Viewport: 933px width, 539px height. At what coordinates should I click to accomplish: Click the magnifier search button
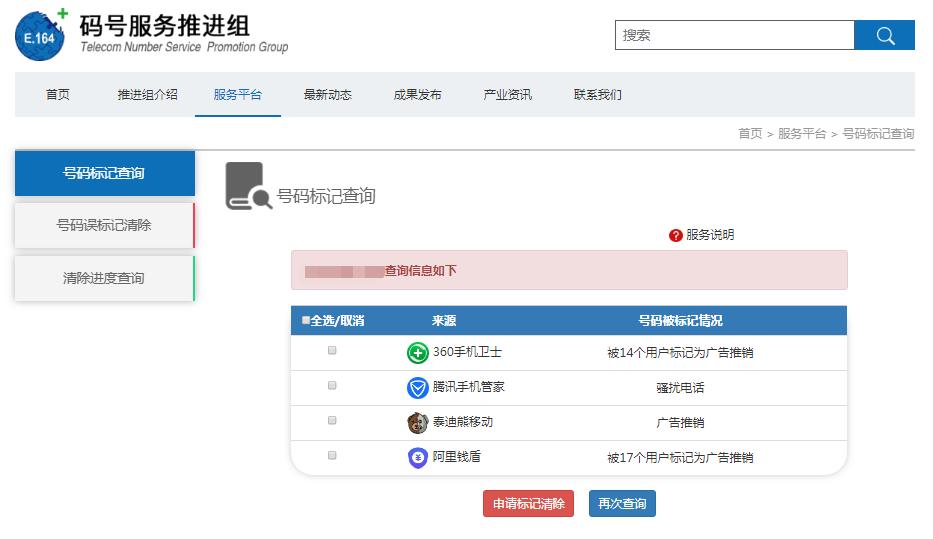(x=884, y=35)
